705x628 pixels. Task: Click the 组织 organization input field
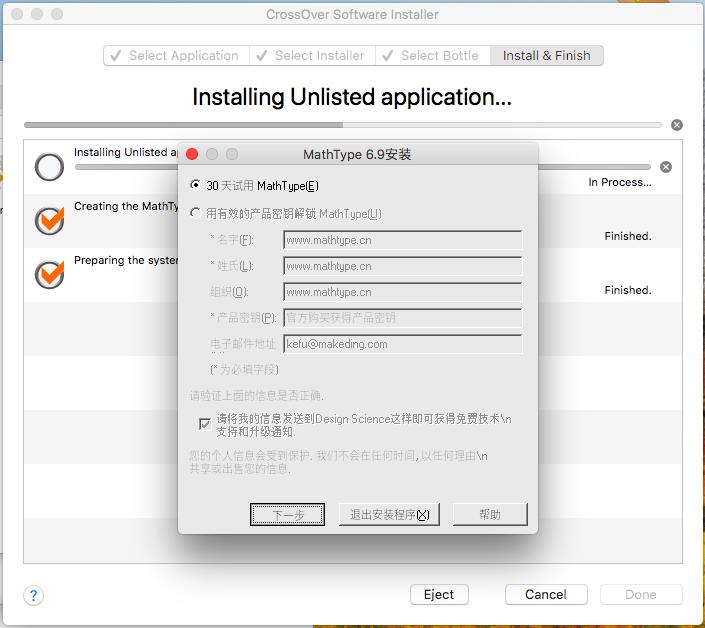pos(403,292)
